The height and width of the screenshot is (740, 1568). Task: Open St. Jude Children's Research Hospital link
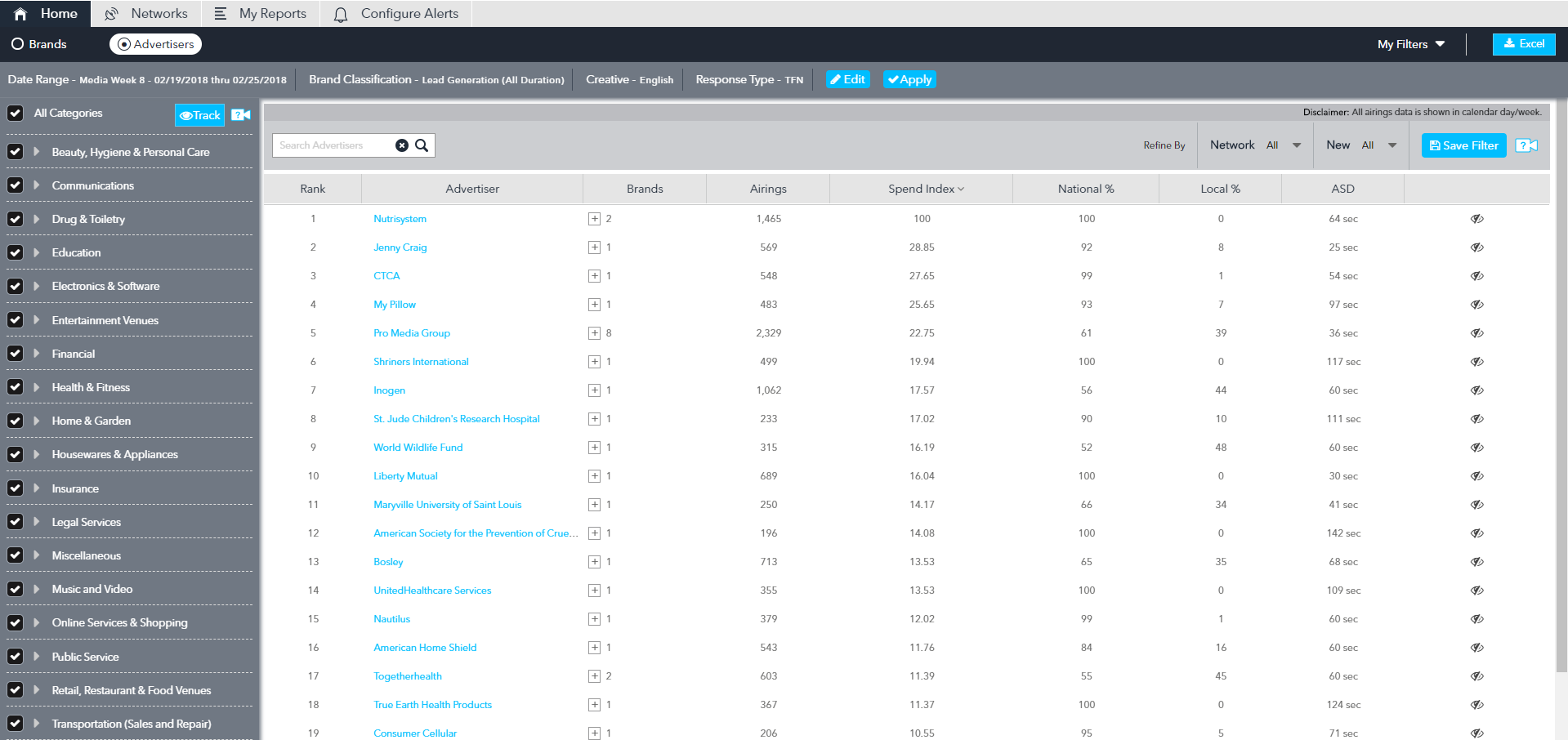tap(457, 419)
